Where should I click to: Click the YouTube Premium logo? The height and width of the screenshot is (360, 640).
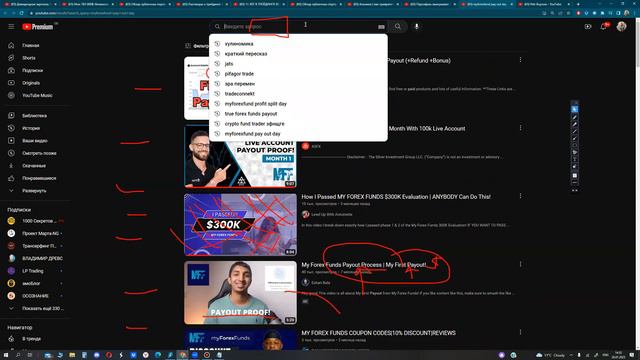pyautogui.click(x=38, y=27)
